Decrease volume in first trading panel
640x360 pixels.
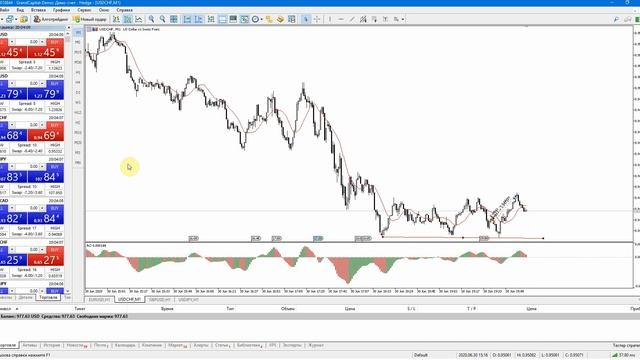(x=12, y=42)
